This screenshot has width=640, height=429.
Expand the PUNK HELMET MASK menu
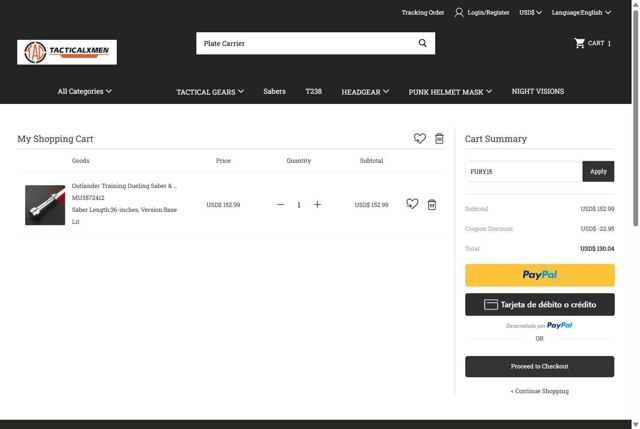click(450, 92)
